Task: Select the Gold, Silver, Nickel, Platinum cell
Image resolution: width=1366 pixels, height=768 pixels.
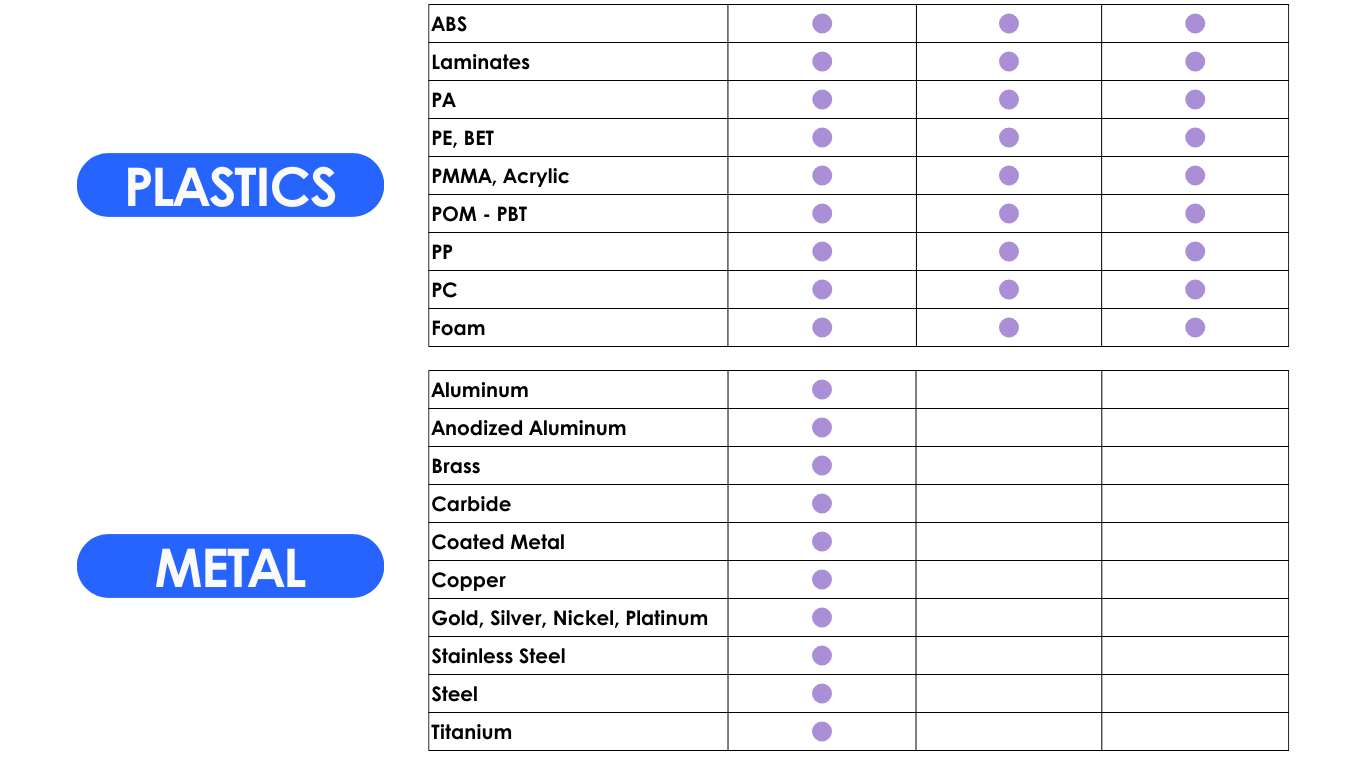Action: pos(578,618)
